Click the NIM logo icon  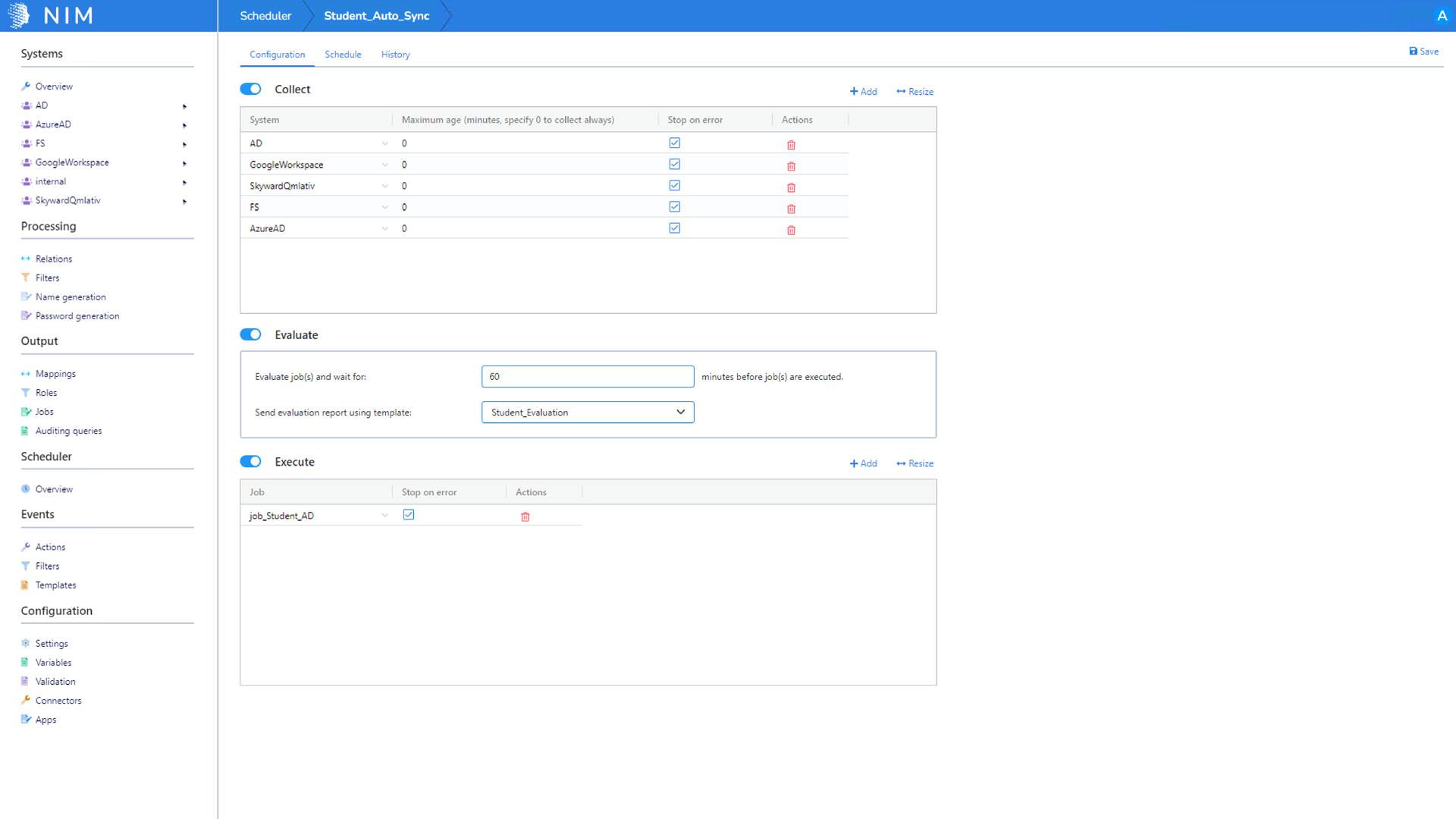19,15
